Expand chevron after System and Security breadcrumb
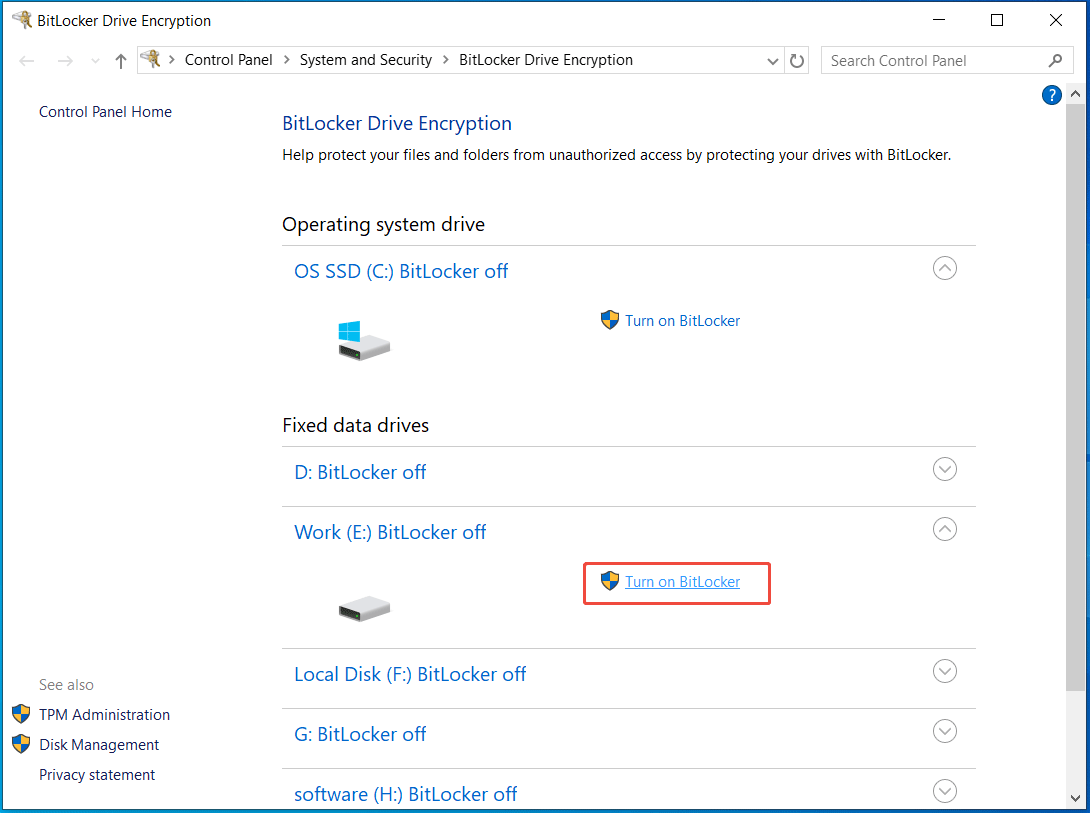1090x813 pixels. (x=446, y=60)
